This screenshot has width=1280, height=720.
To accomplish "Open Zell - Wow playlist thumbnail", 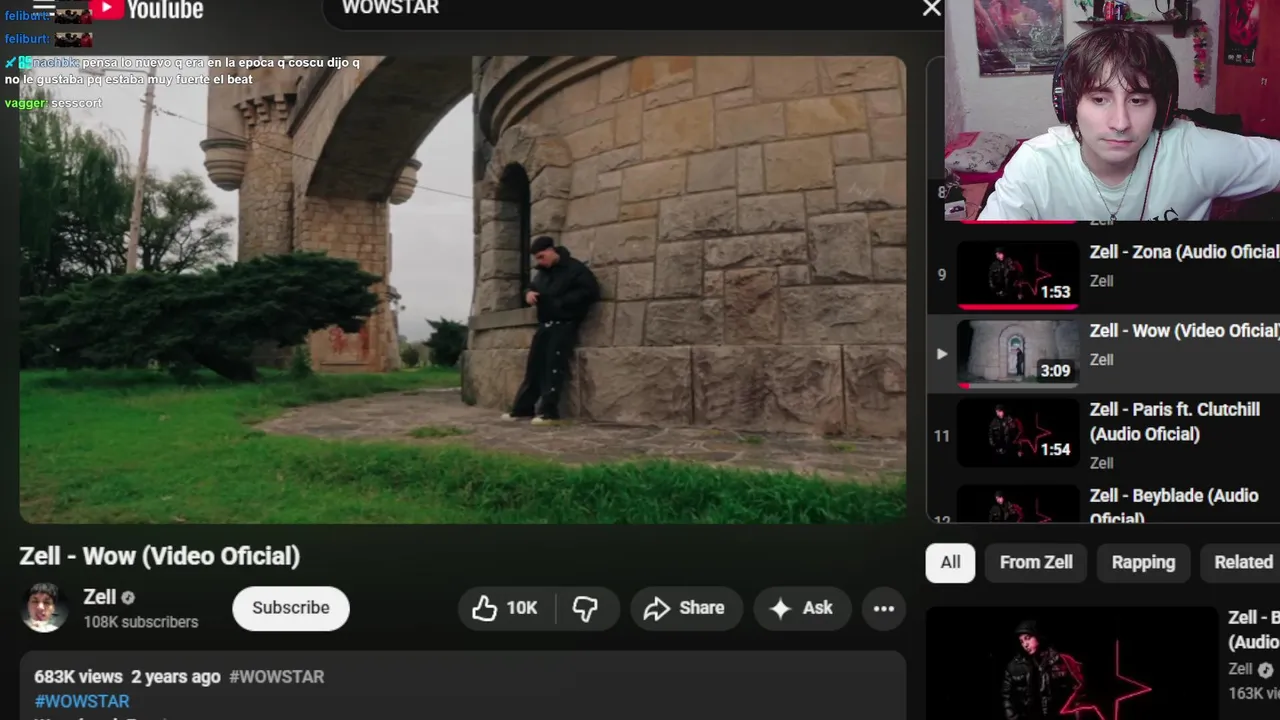I will (1018, 353).
